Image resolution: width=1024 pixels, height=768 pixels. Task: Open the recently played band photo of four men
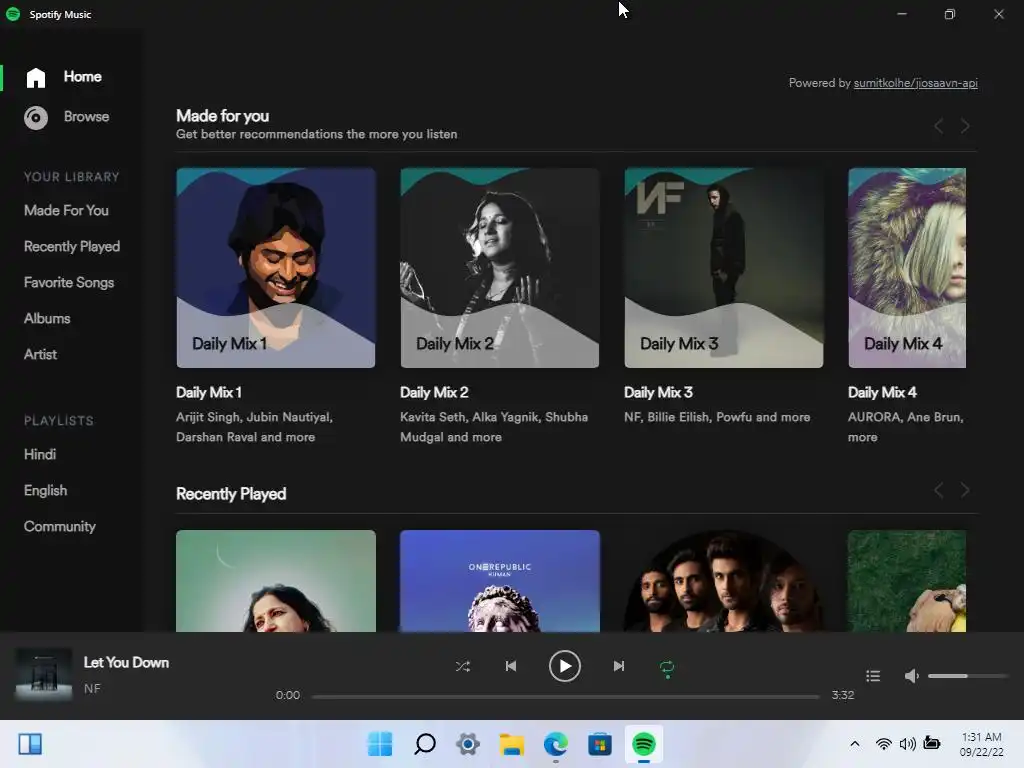pyautogui.click(x=724, y=581)
